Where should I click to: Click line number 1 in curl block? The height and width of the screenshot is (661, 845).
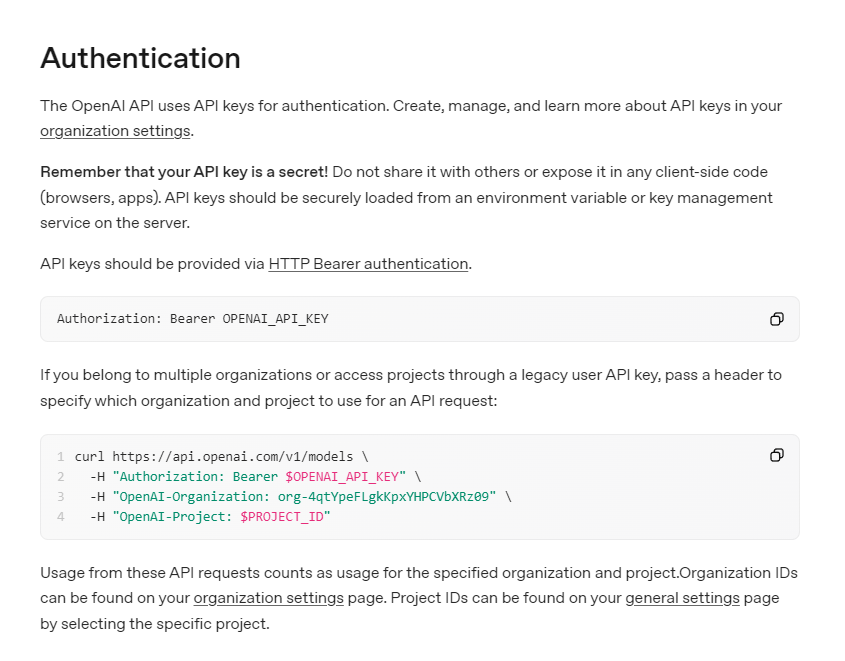(x=60, y=457)
